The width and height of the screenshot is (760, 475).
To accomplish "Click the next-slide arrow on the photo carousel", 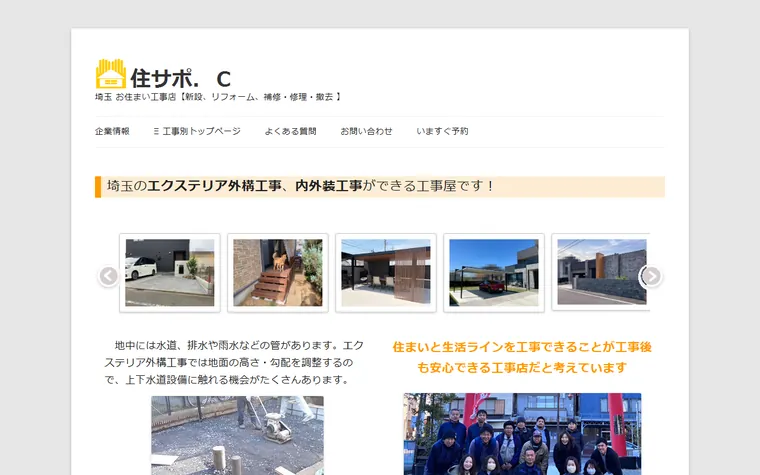I will click(651, 276).
